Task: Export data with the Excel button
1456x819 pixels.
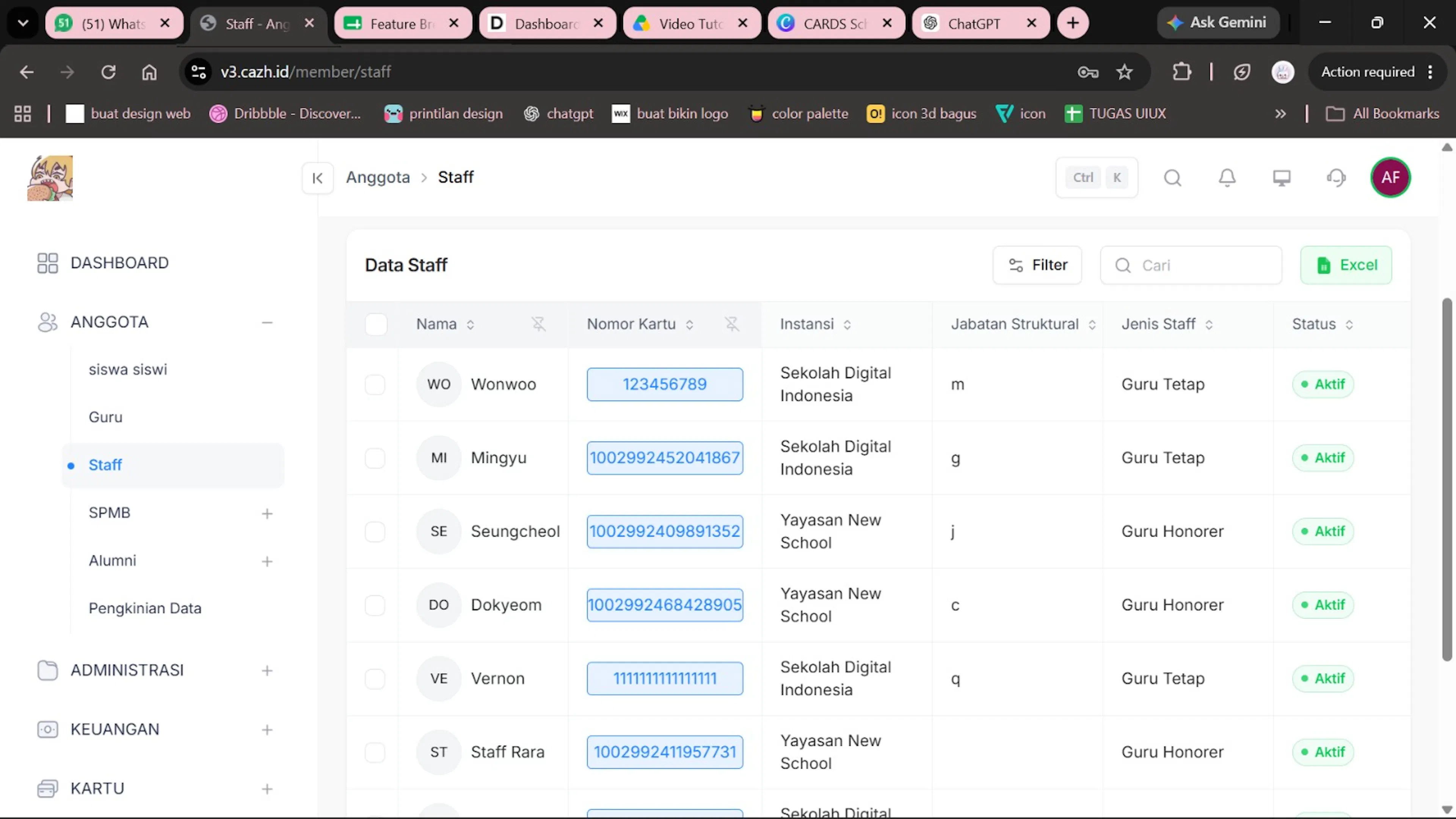Action: [x=1346, y=265]
